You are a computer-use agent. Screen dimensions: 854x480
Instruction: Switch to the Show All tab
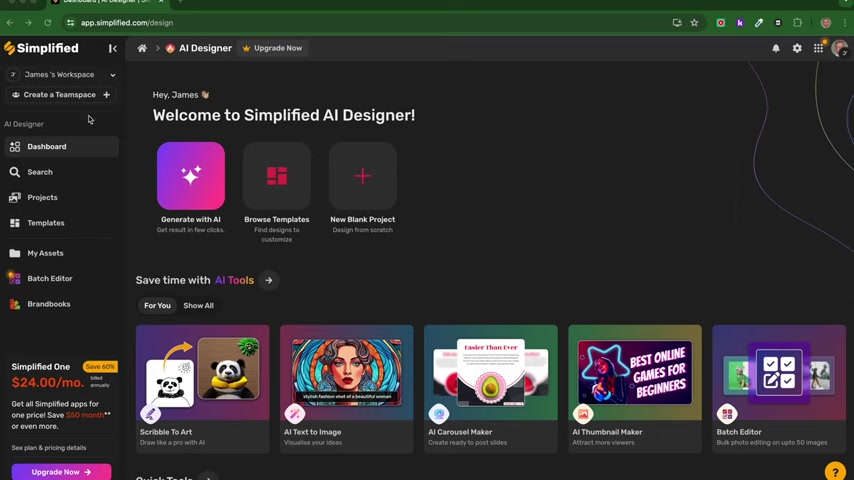tap(198, 305)
